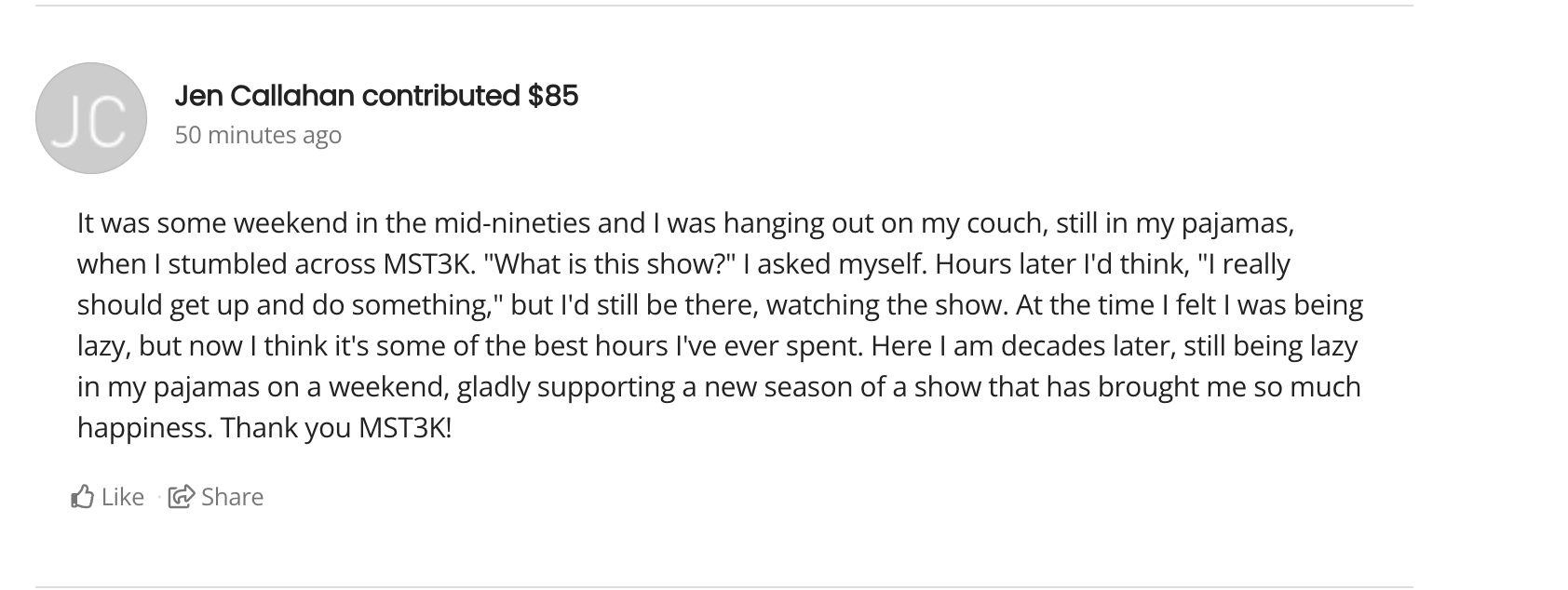Click the $85 contribution amount

point(553,95)
